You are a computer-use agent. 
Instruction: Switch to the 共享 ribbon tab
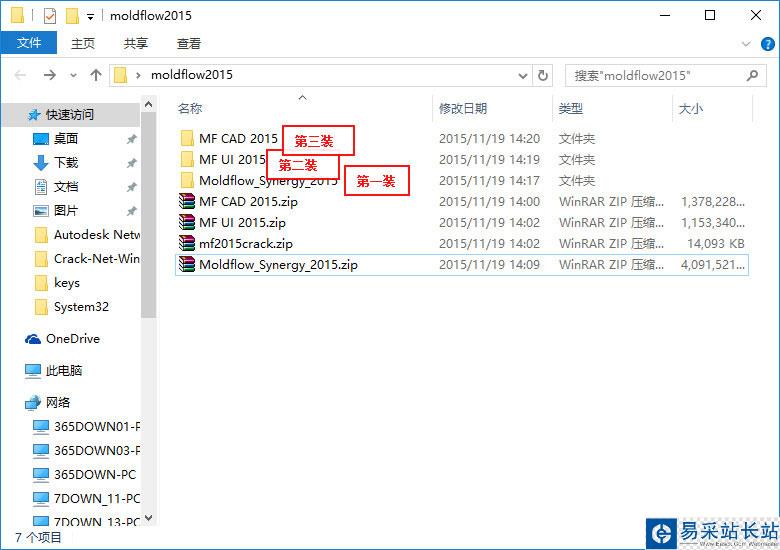pos(136,44)
